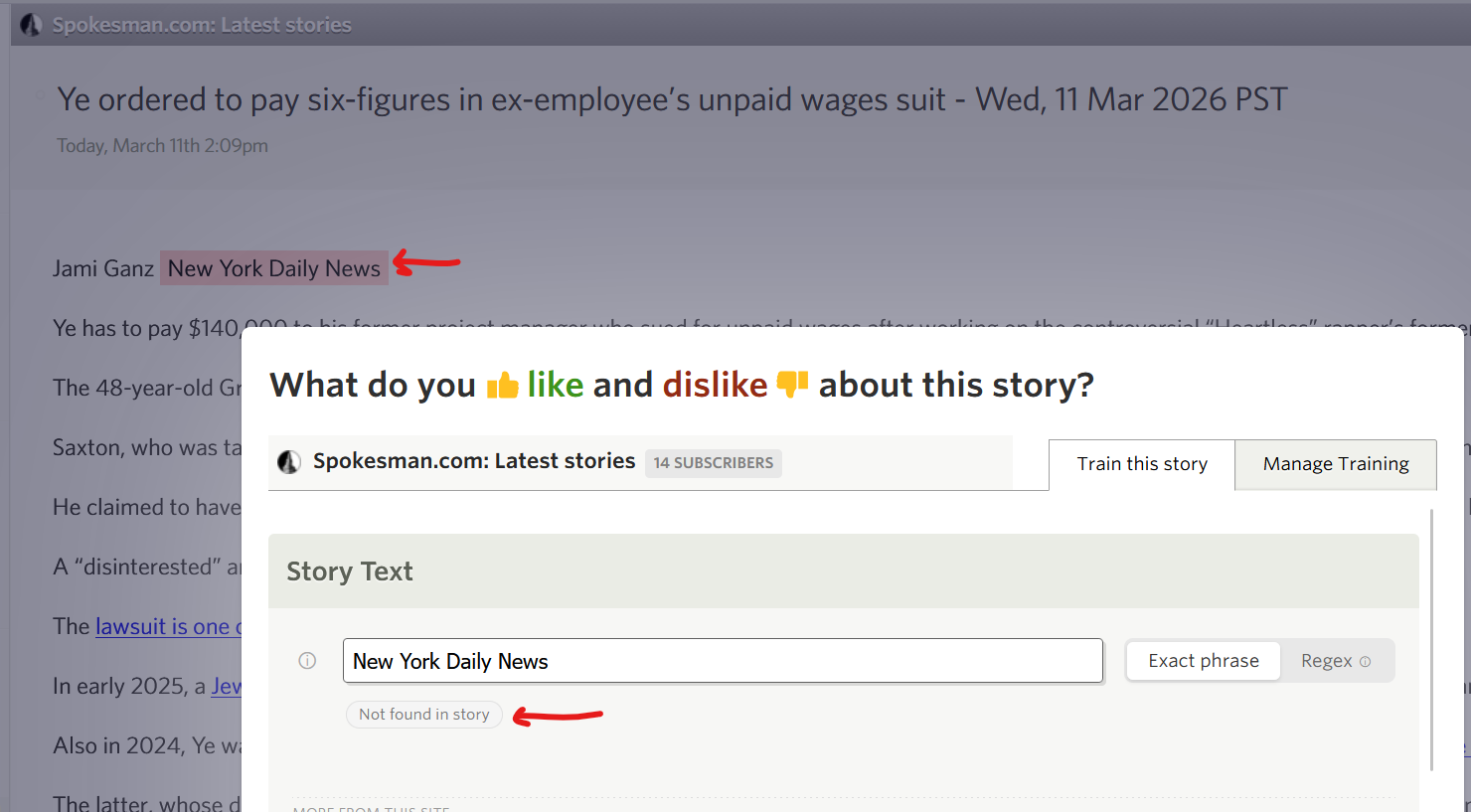1471x812 pixels.
Task: Click the yellow thumbs-down dislike icon
Action: [x=792, y=385]
